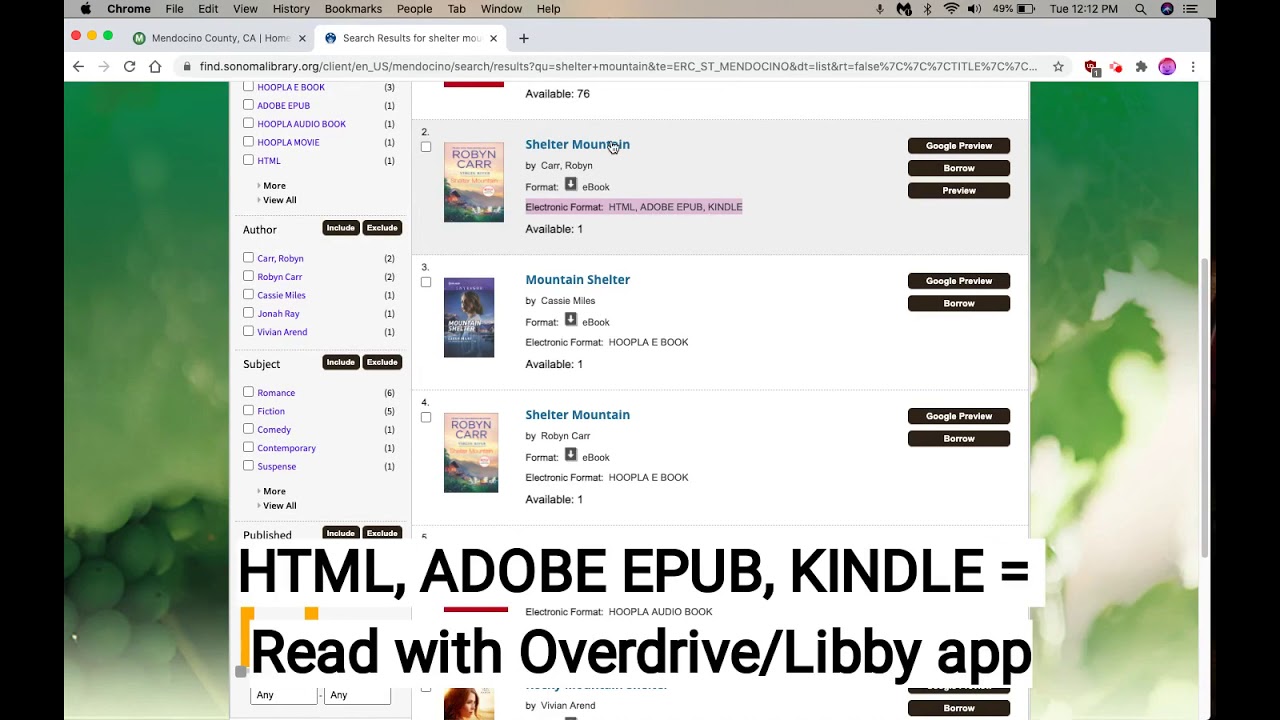Check the Jonah Ray author filter
The image size is (1280, 720).
pyautogui.click(x=248, y=313)
